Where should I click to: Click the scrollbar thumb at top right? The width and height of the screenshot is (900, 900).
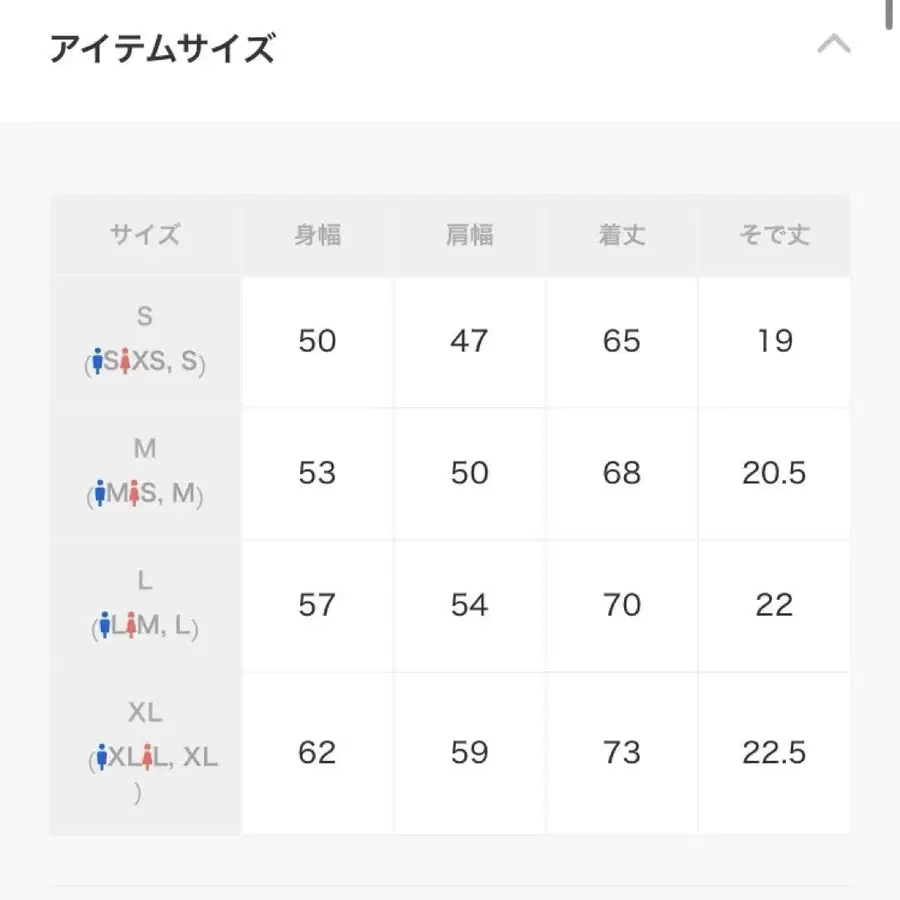coord(888,15)
